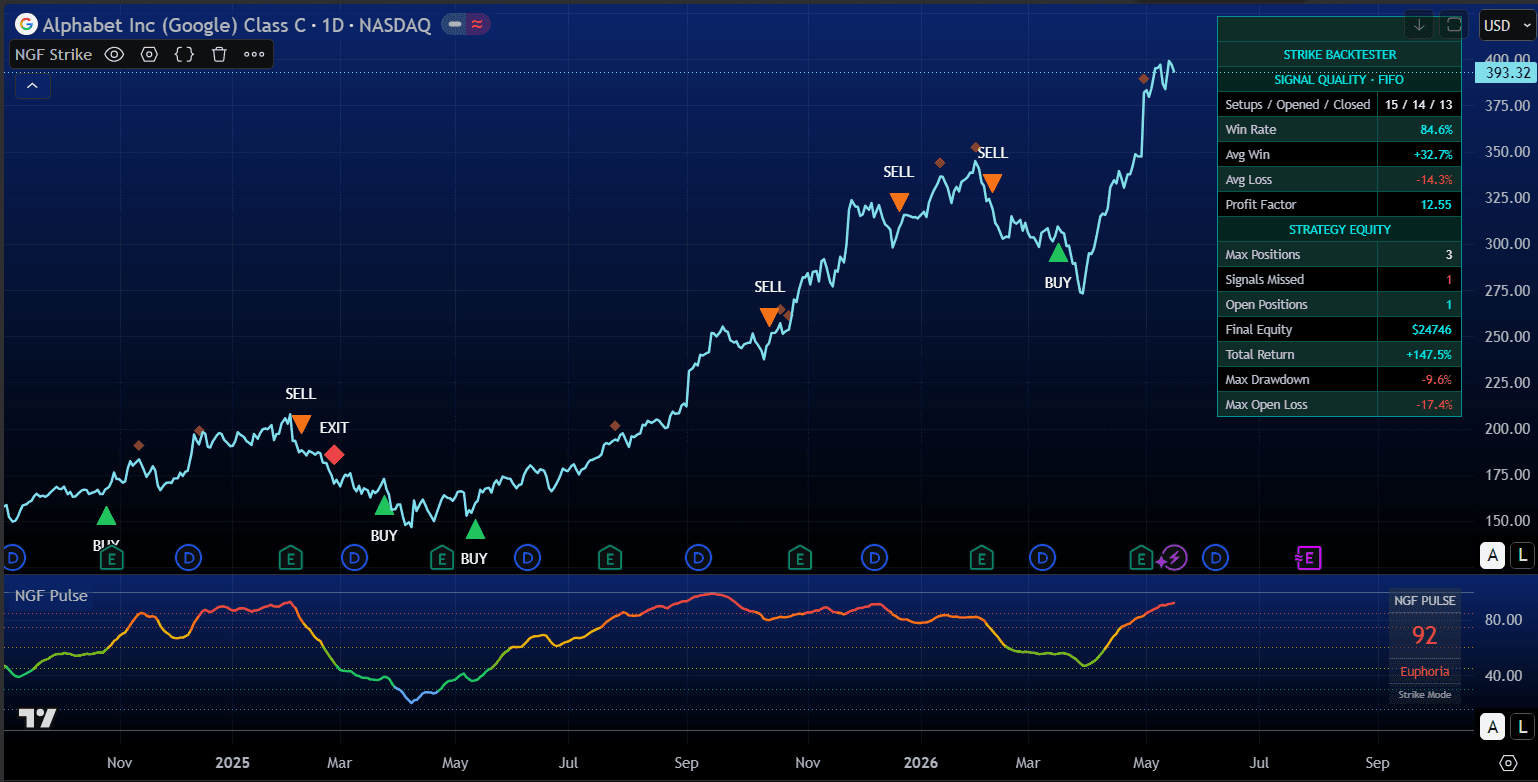The width and height of the screenshot is (1538, 782).
Task: Click Setups / Opened / Closed value 15 / 14 / 13
Action: click(1419, 105)
